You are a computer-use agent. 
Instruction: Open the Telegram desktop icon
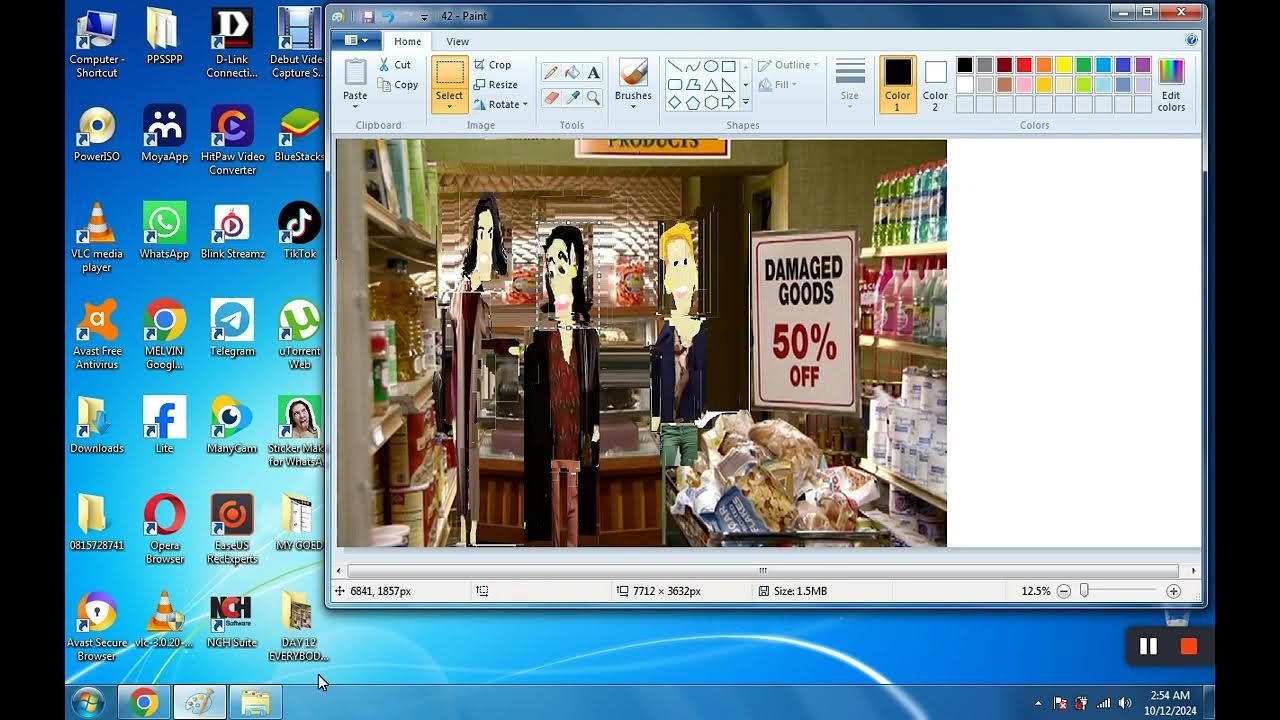[232, 328]
